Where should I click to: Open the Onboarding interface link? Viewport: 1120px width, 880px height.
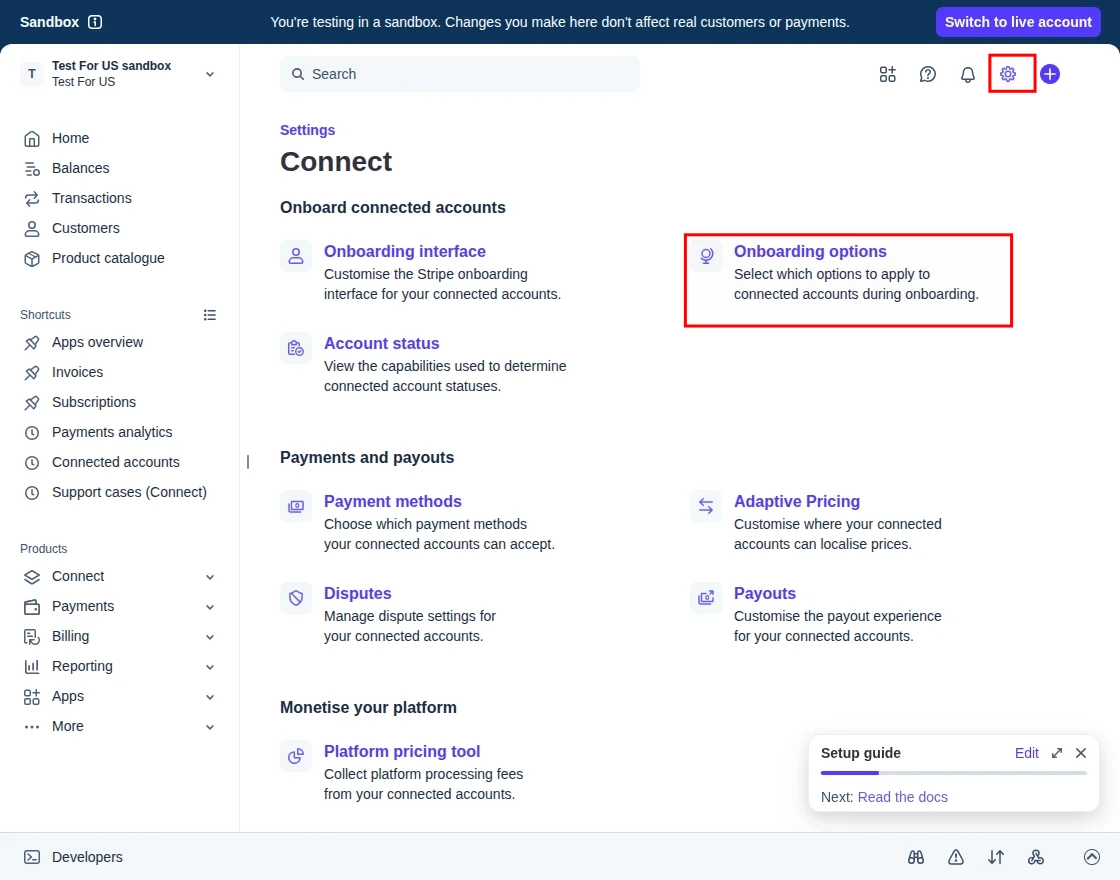click(404, 251)
